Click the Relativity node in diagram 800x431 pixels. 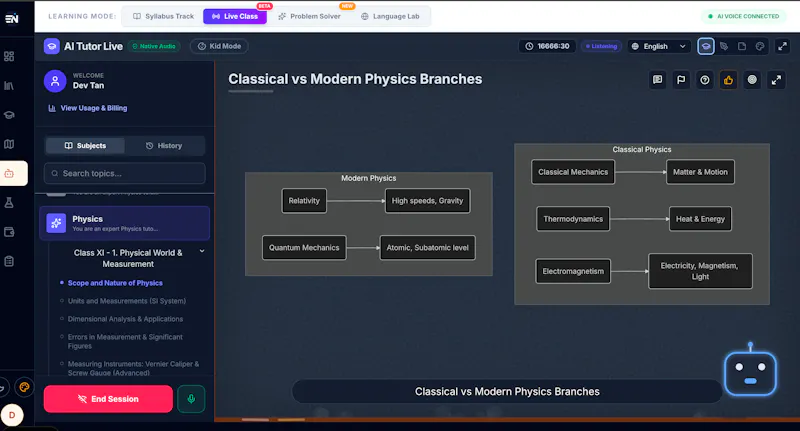point(304,201)
